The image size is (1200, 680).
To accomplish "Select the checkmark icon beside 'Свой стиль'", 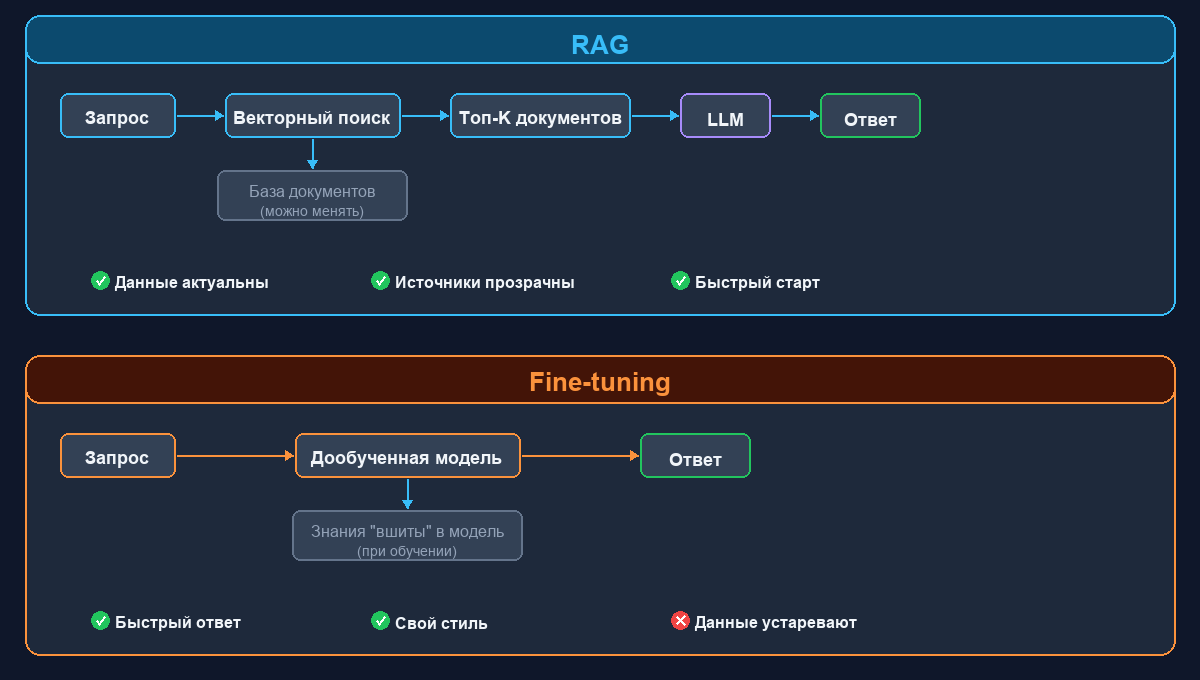I will pos(380,621).
